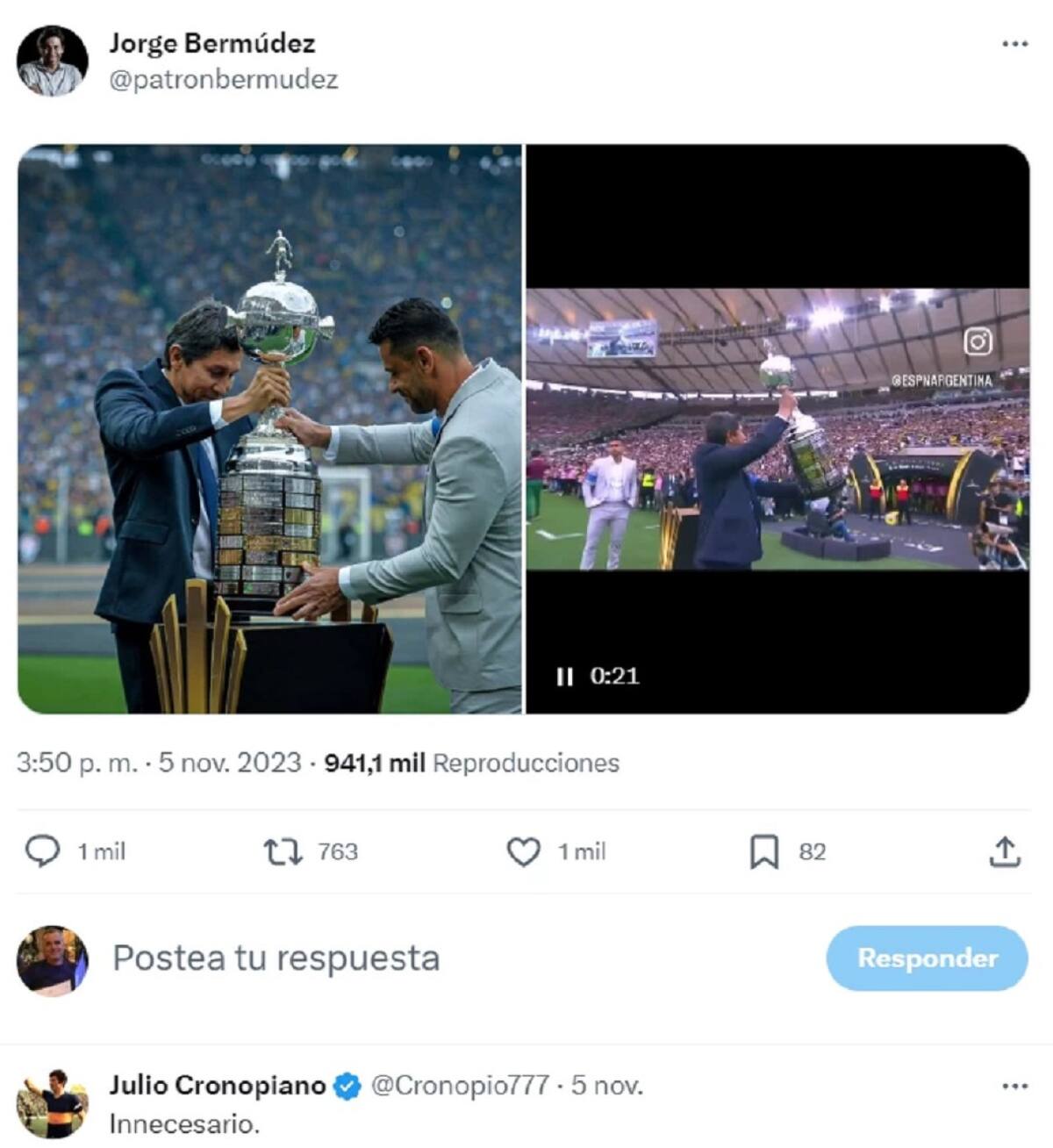
Task: Click Julio Cronopiano's verified badge
Action: (x=347, y=1086)
